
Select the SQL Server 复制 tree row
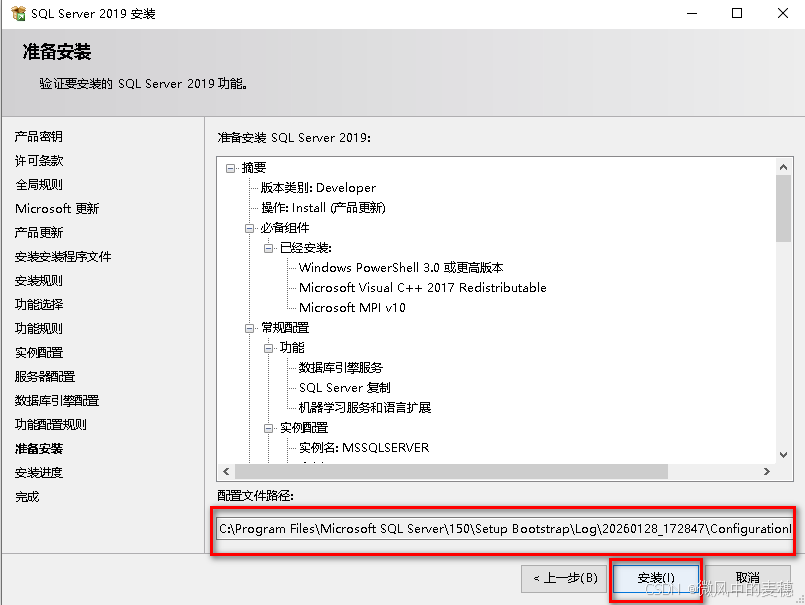pos(345,388)
